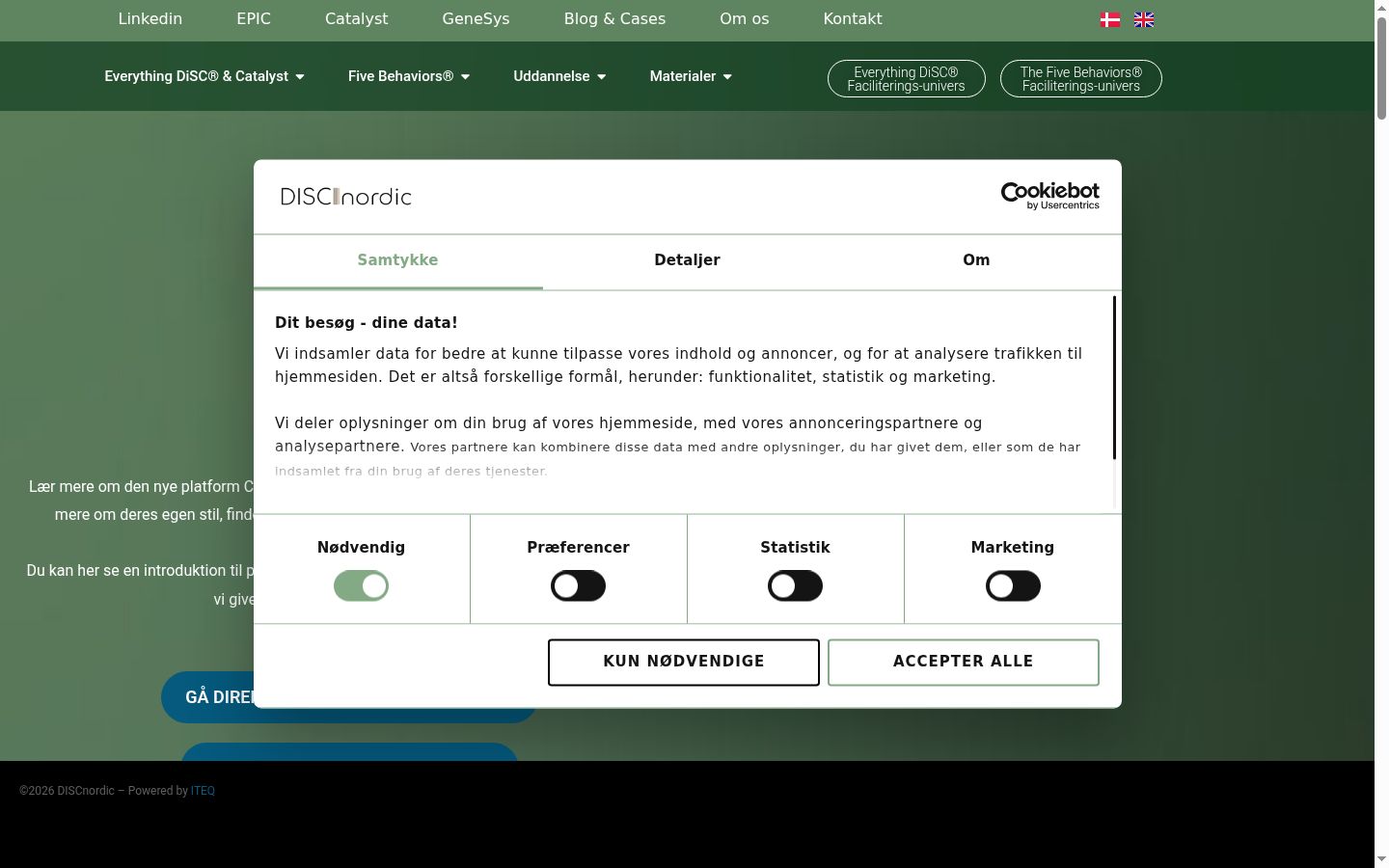
Task: Open the Om os page
Action: [x=745, y=18]
